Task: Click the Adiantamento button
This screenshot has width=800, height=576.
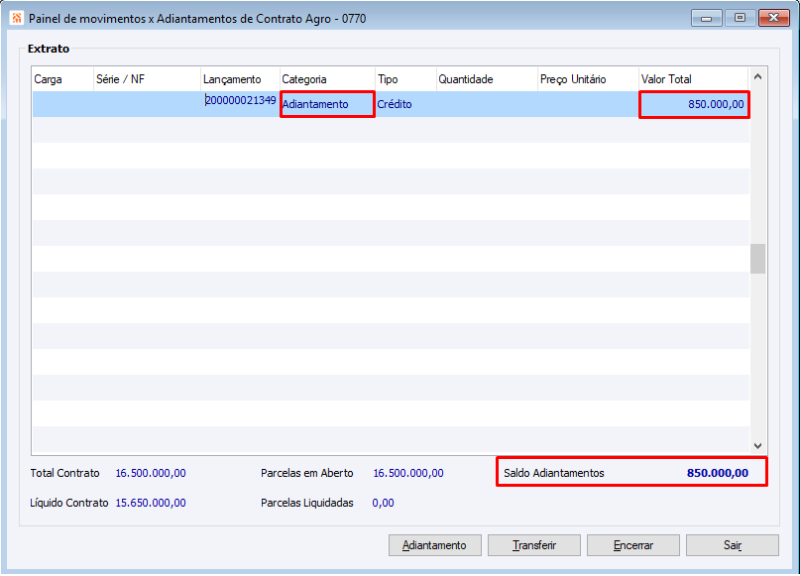Action: click(435, 545)
